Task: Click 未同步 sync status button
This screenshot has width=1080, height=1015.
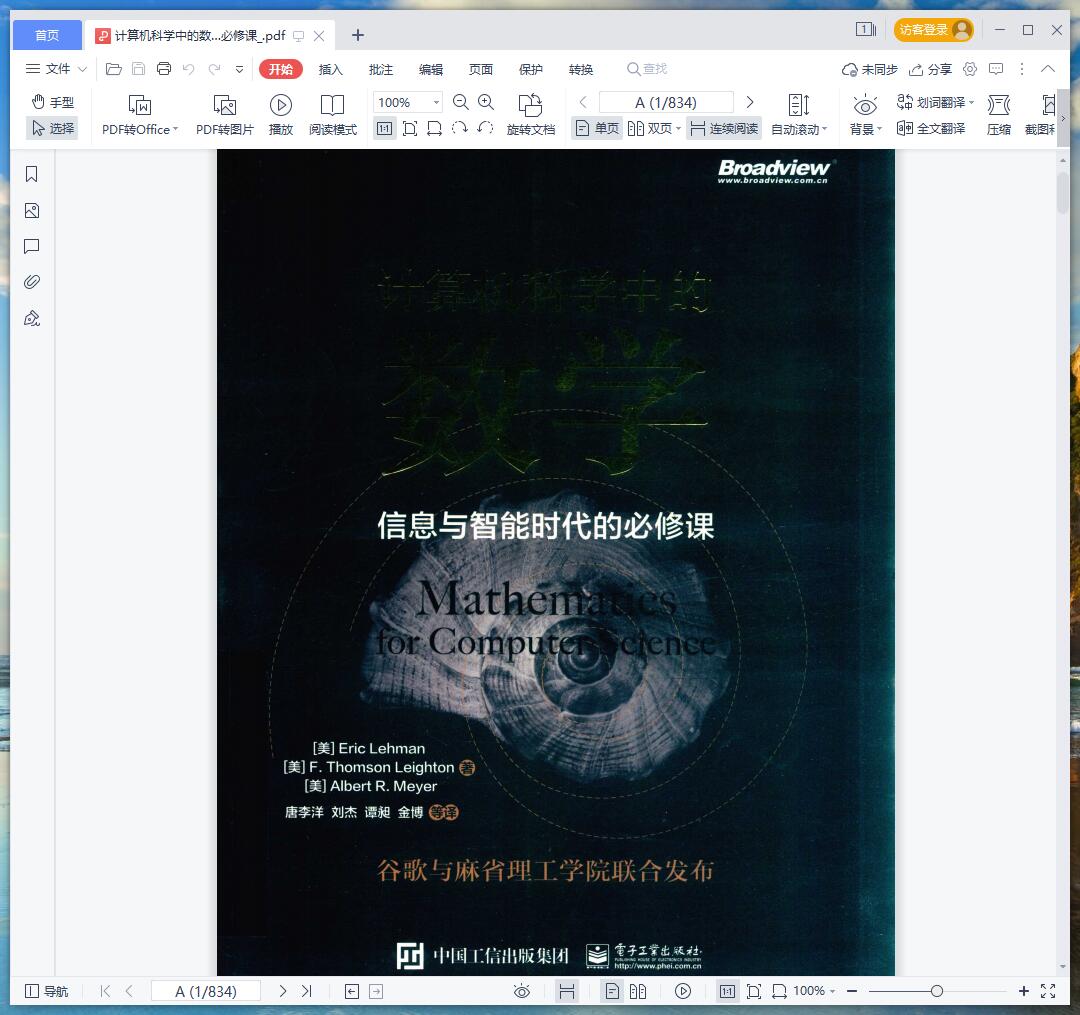Action: 869,69
